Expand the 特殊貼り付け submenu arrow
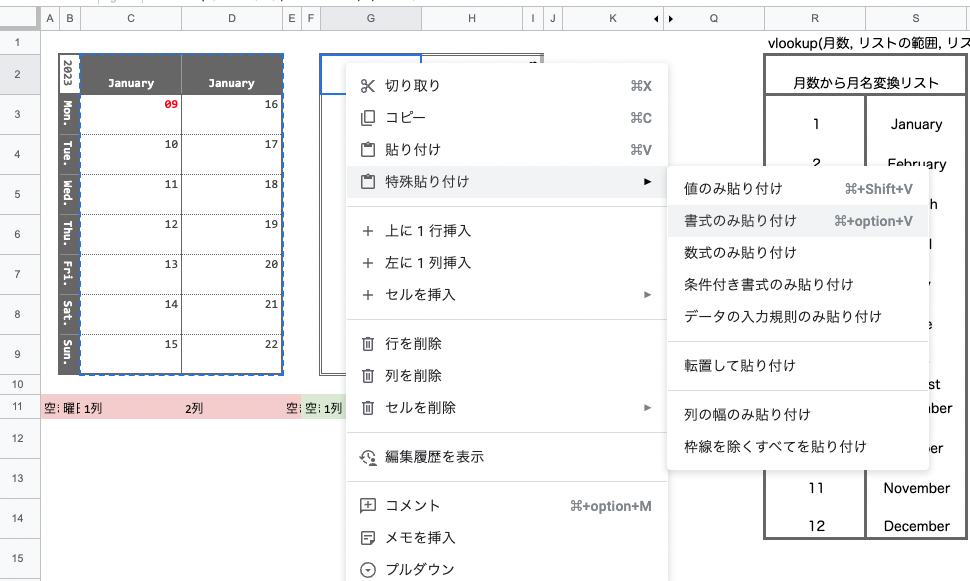This screenshot has width=970, height=581. pos(647,181)
